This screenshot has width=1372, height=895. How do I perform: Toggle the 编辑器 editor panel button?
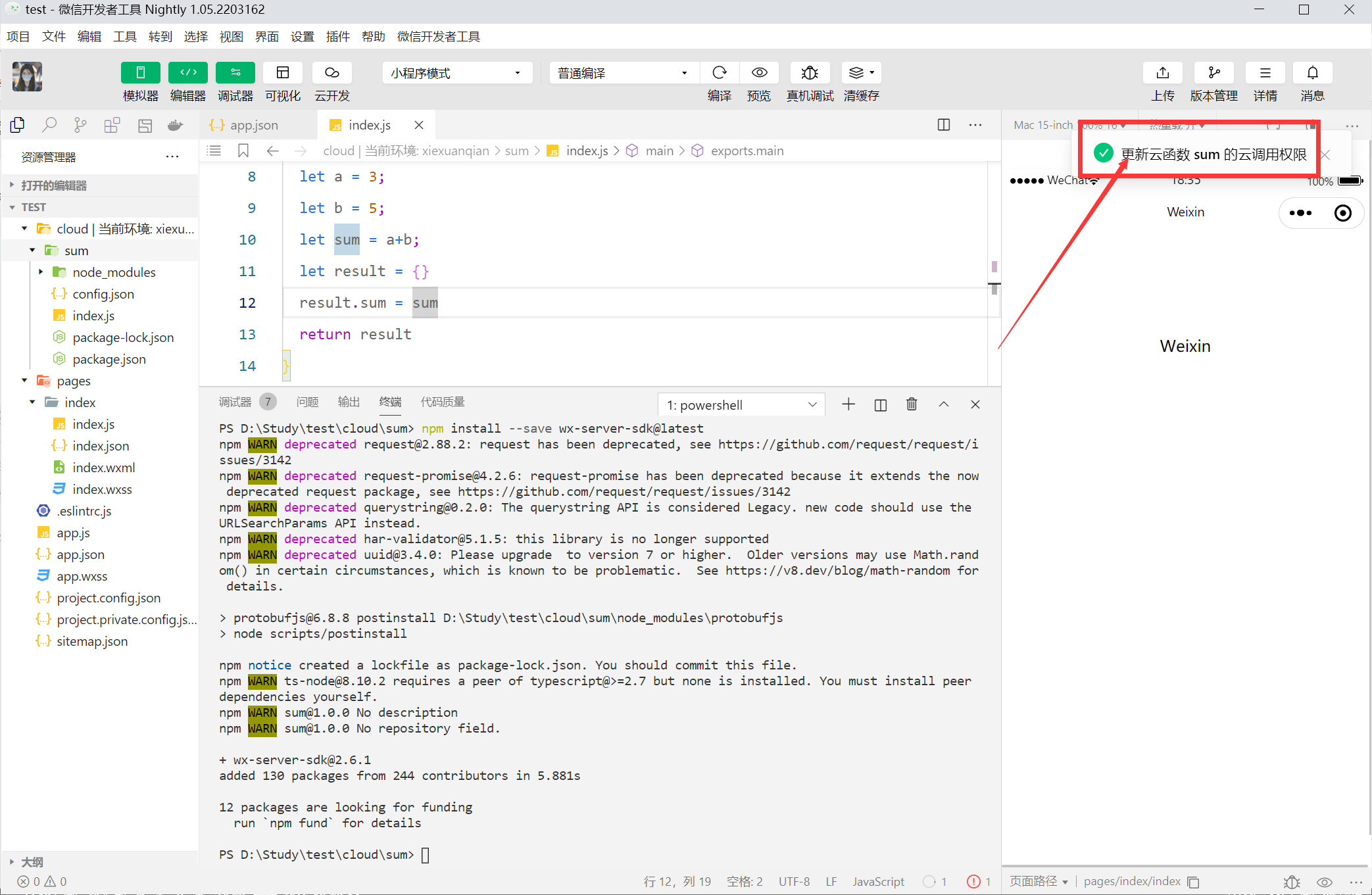187,72
